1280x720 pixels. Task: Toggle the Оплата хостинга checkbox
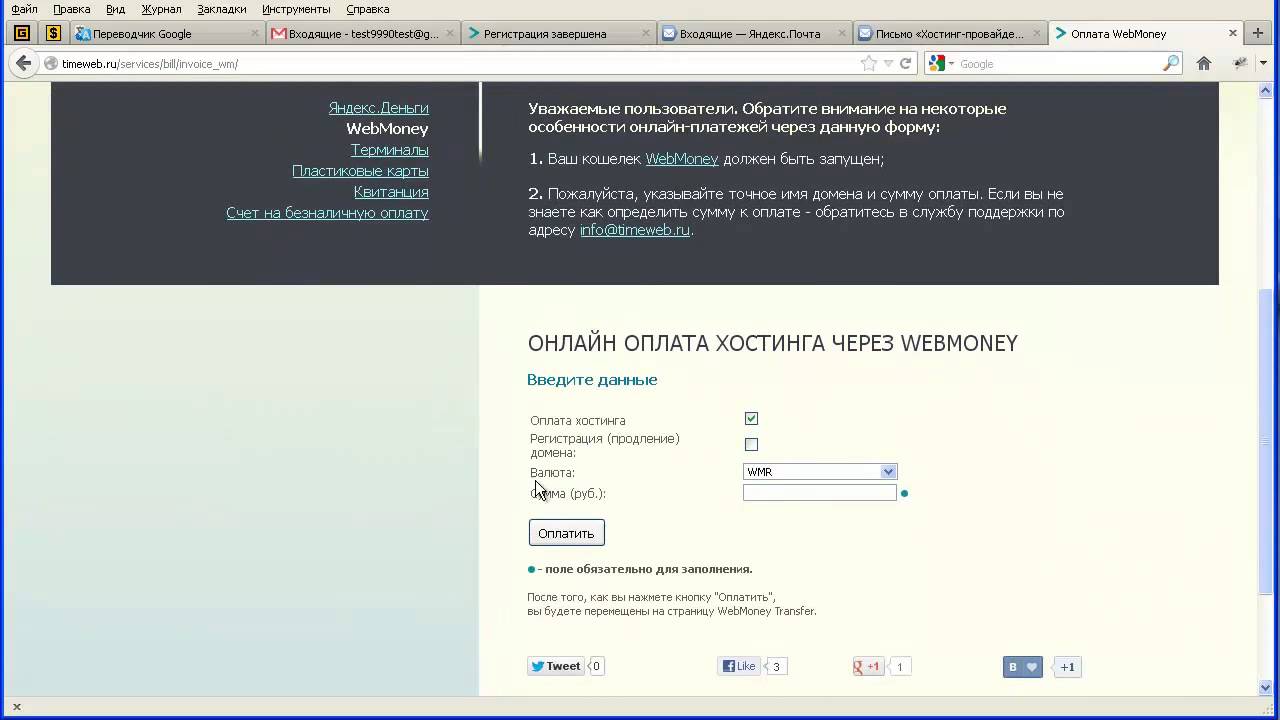(751, 419)
